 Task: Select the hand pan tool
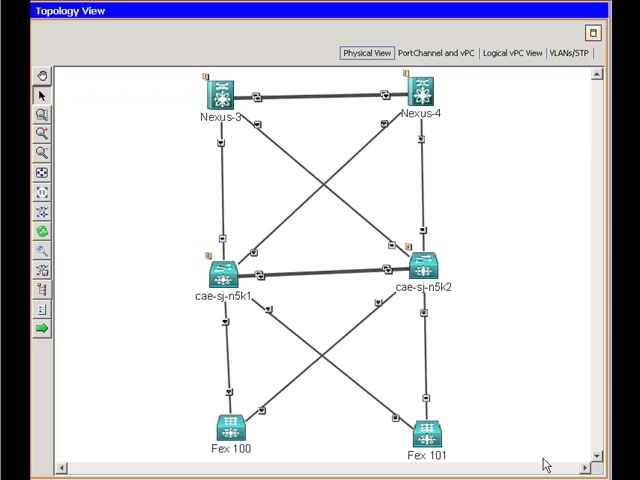42,76
